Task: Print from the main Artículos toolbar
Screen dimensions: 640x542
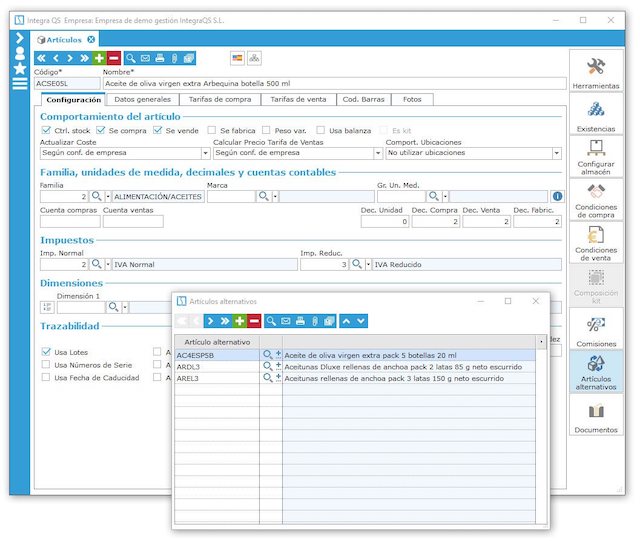Action: [x=160, y=58]
